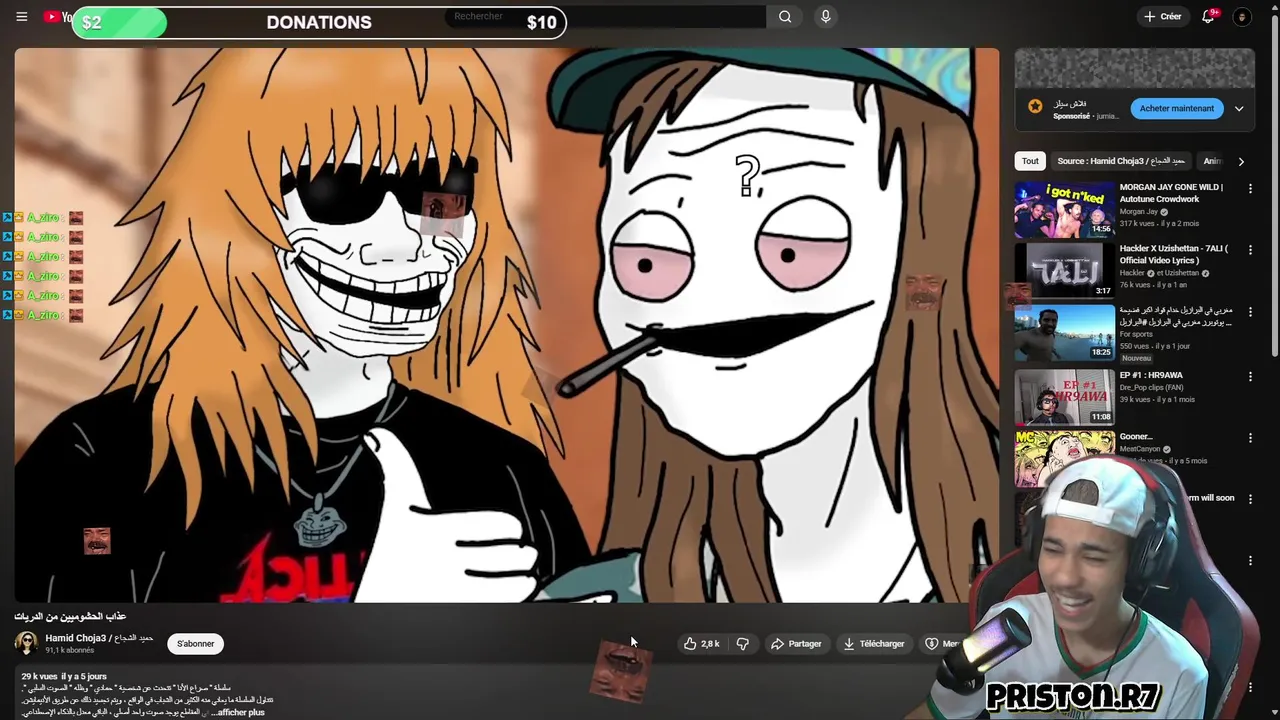This screenshot has width=1280, height=720.
Task: Click the Partager share button
Action: pos(796,644)
